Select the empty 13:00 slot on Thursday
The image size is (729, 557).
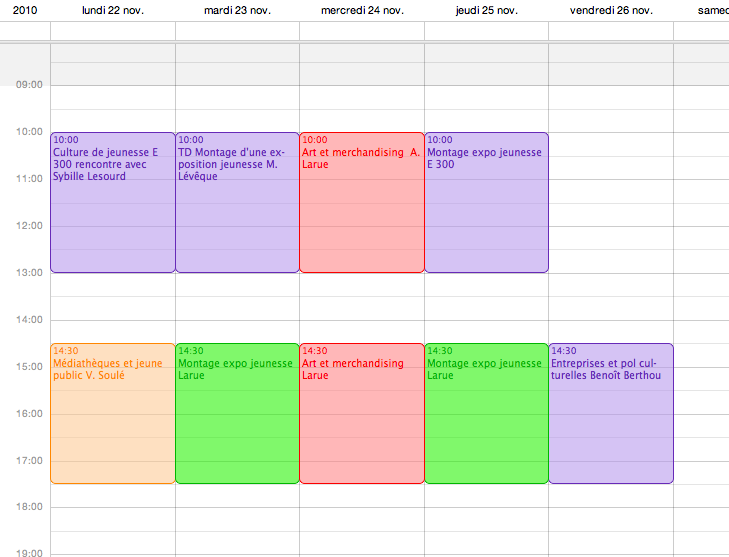[486, 284]
